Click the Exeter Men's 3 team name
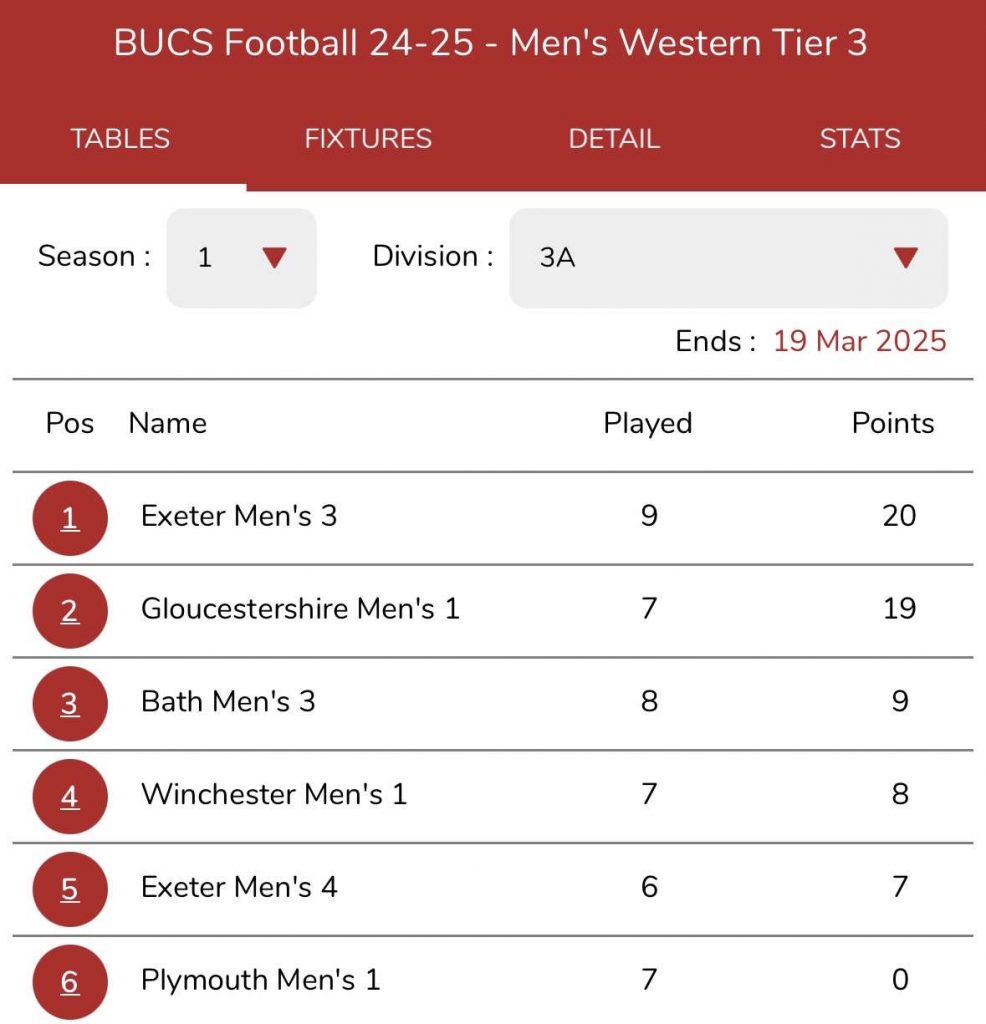 (239, 516)
